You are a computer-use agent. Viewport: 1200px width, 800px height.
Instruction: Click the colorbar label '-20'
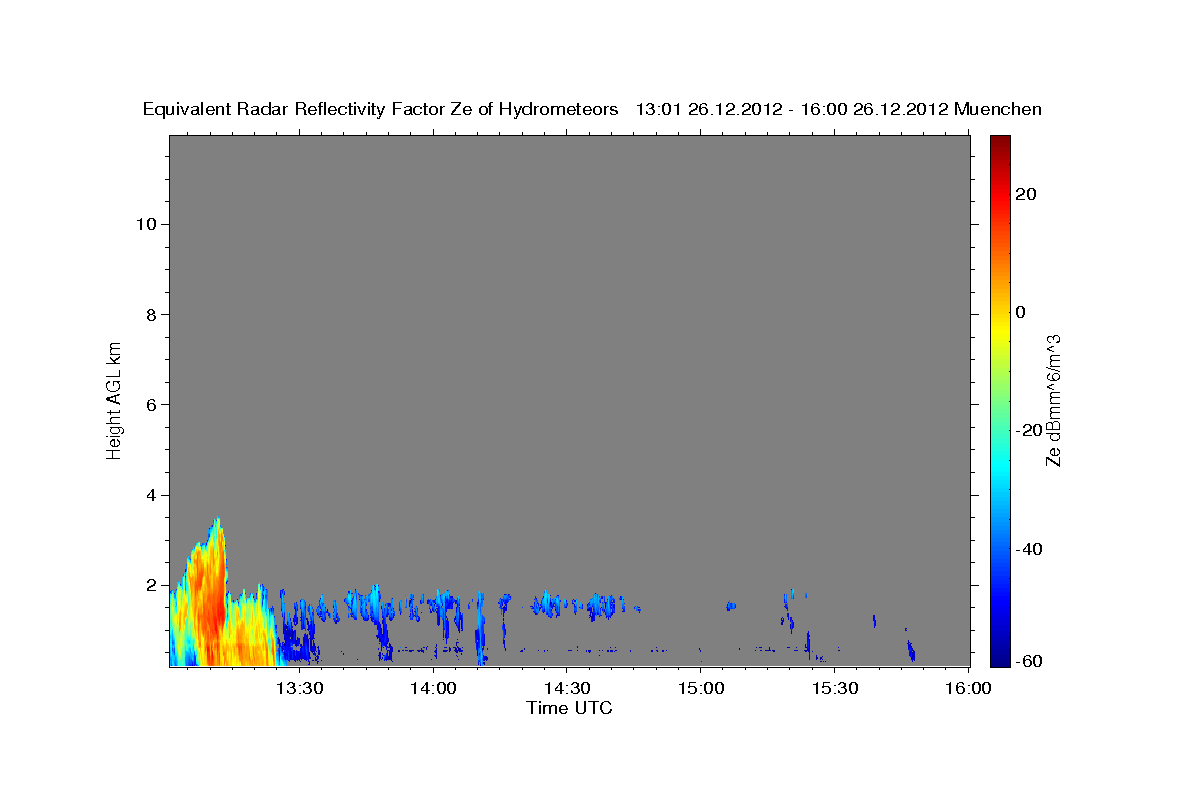point(1029,430)
